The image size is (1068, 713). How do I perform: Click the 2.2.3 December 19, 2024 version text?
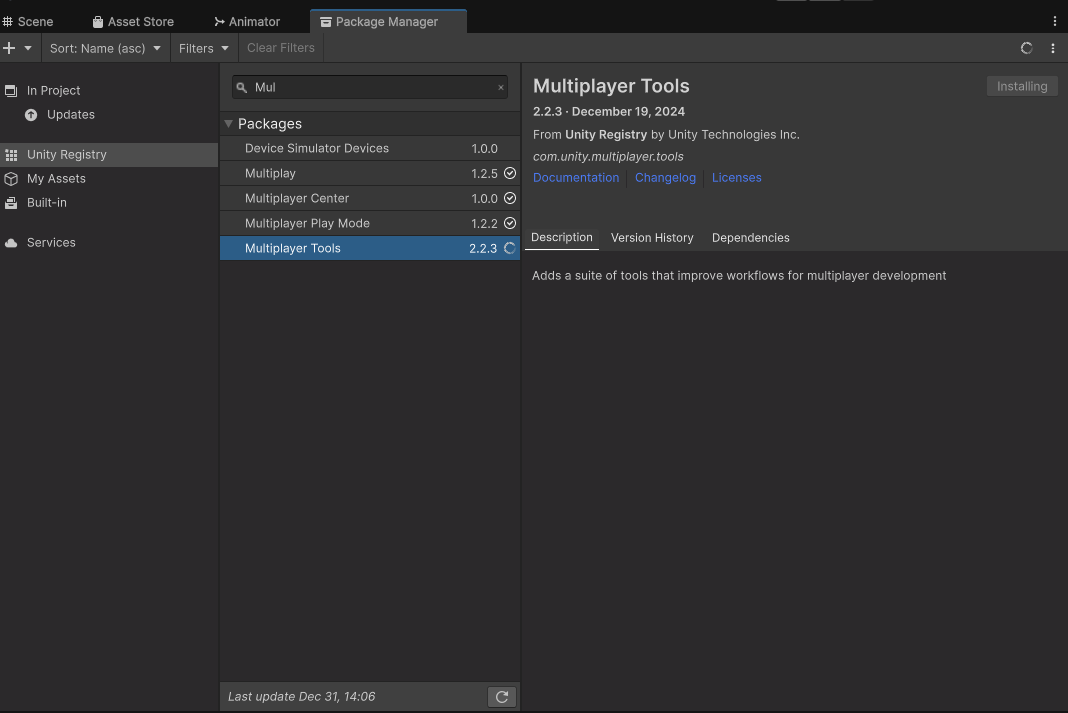609,112
